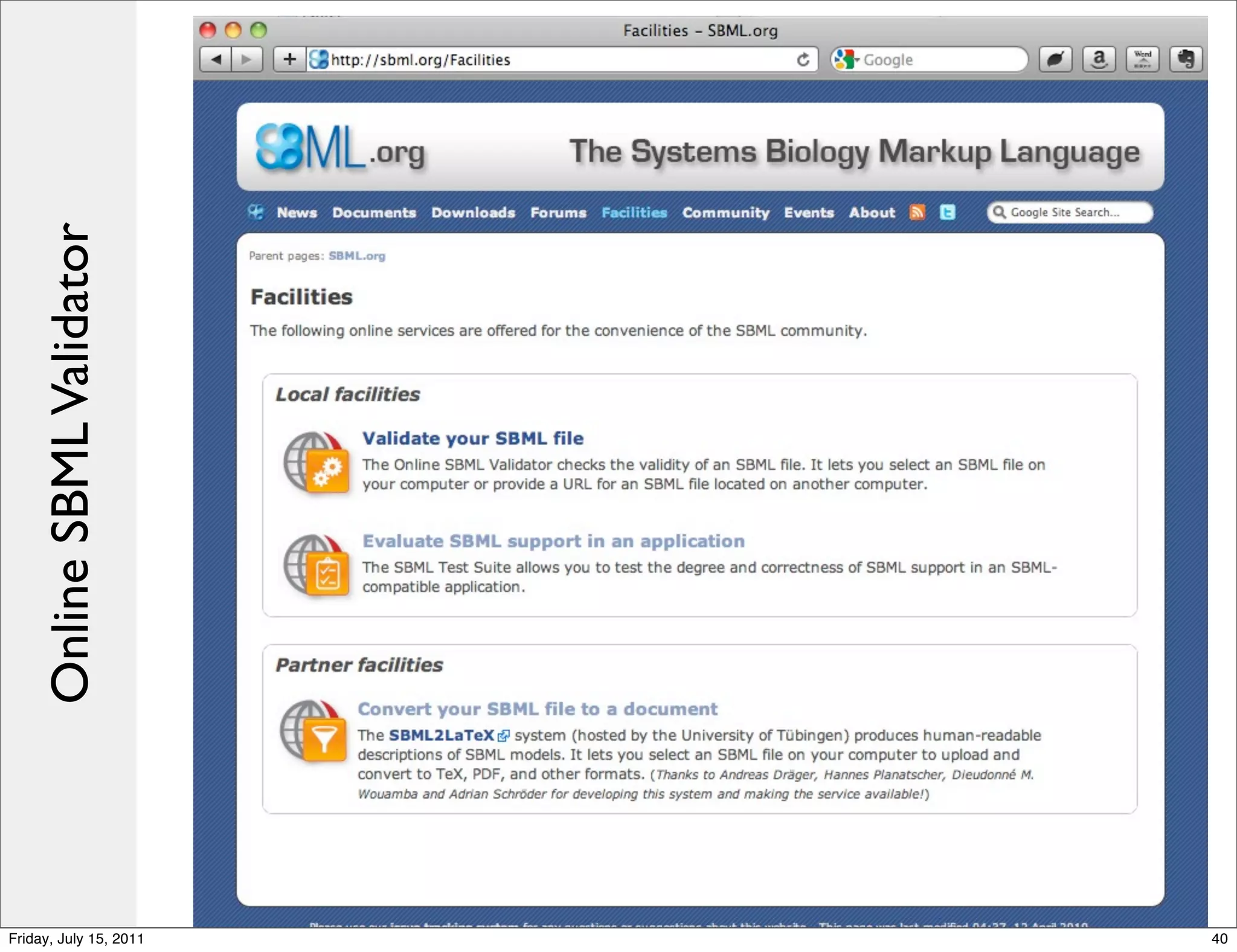Click the Amazon toolbar icon

coord(1099,59)
